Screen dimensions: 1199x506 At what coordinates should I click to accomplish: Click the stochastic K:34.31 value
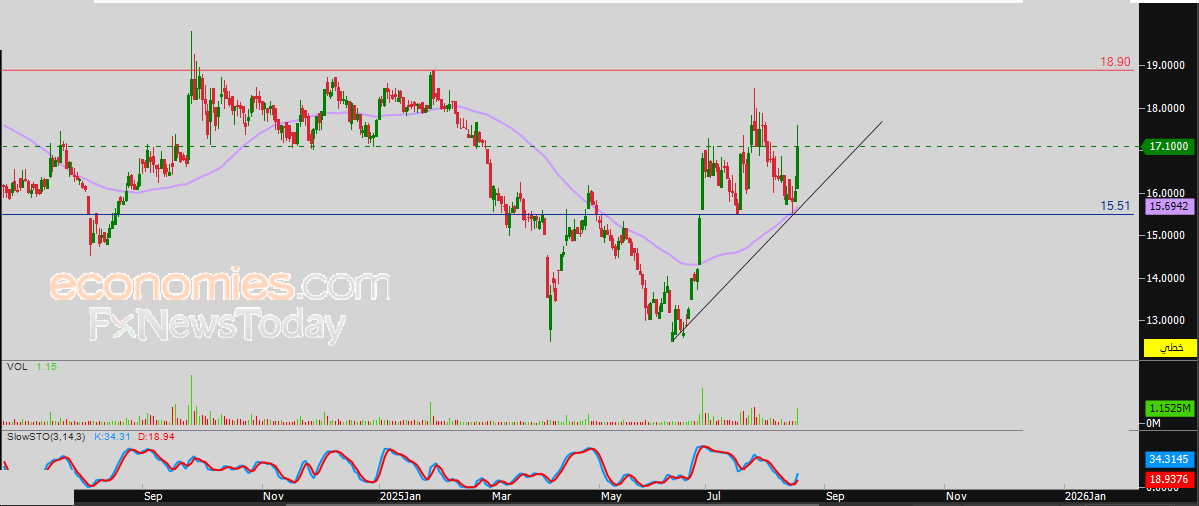(x=114, y=436)
